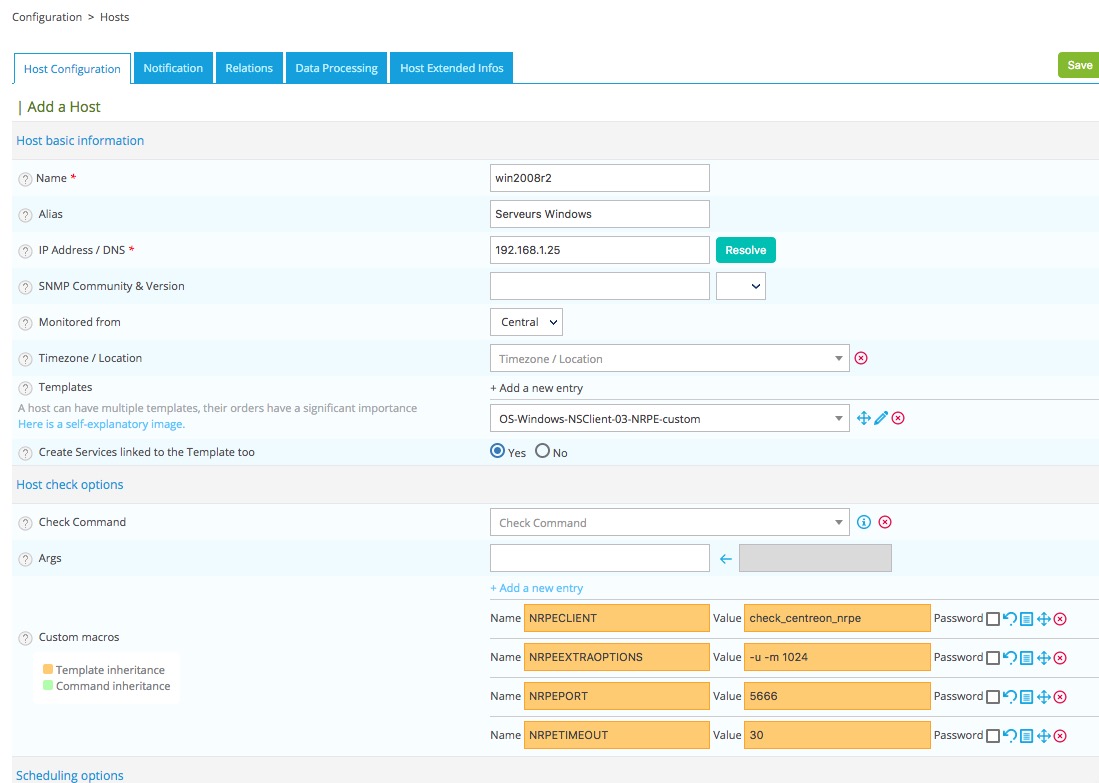
Task: Click the help icon beside Name
Action: click(x=25, y=179)
